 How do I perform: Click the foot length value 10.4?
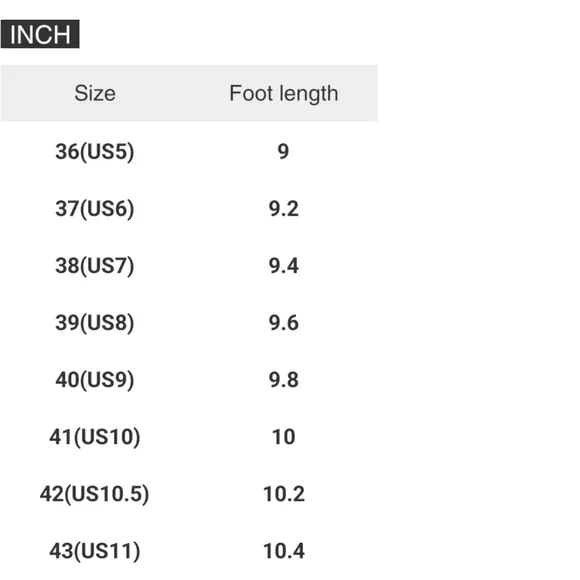coord(284,551)
